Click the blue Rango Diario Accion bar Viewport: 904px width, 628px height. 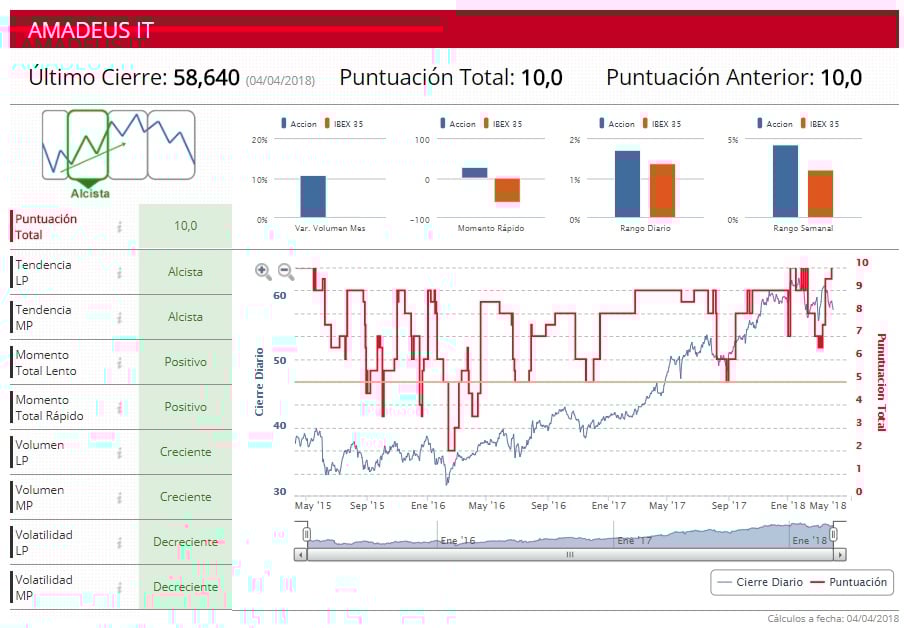(627, 184)
